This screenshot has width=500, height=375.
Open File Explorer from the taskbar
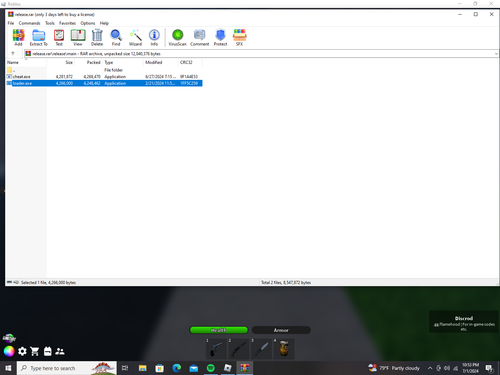tap(143, 368)
